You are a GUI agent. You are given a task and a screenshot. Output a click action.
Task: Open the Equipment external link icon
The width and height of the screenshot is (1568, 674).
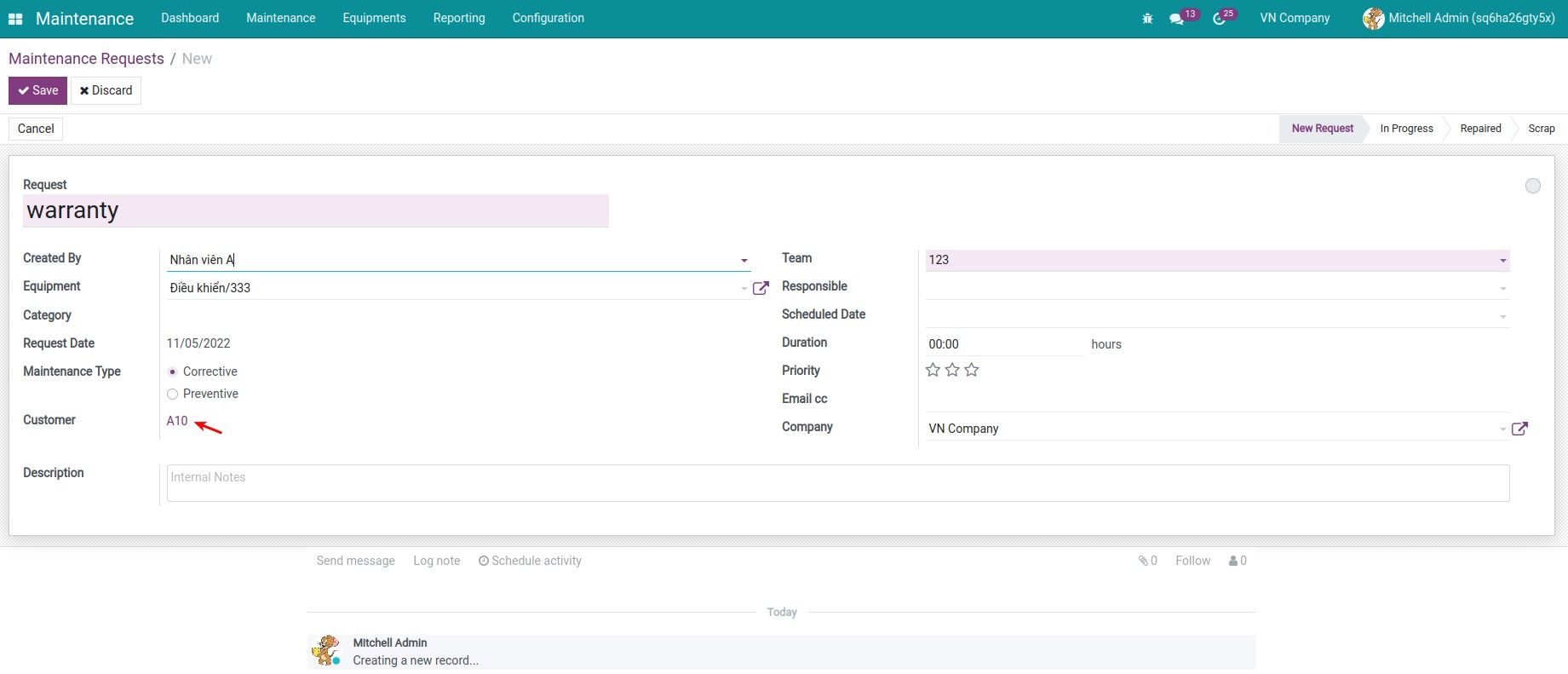coord(761,288)
